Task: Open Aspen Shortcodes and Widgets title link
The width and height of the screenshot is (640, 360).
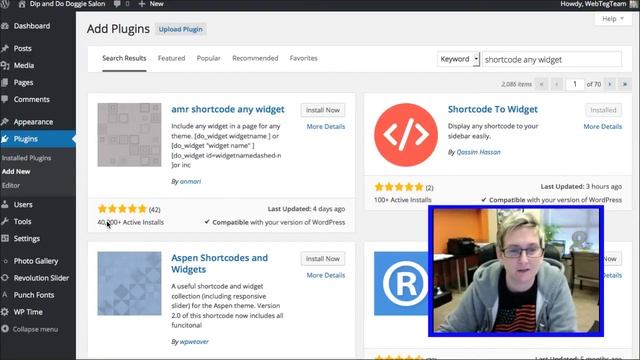Action: click(x=220, y=264)
